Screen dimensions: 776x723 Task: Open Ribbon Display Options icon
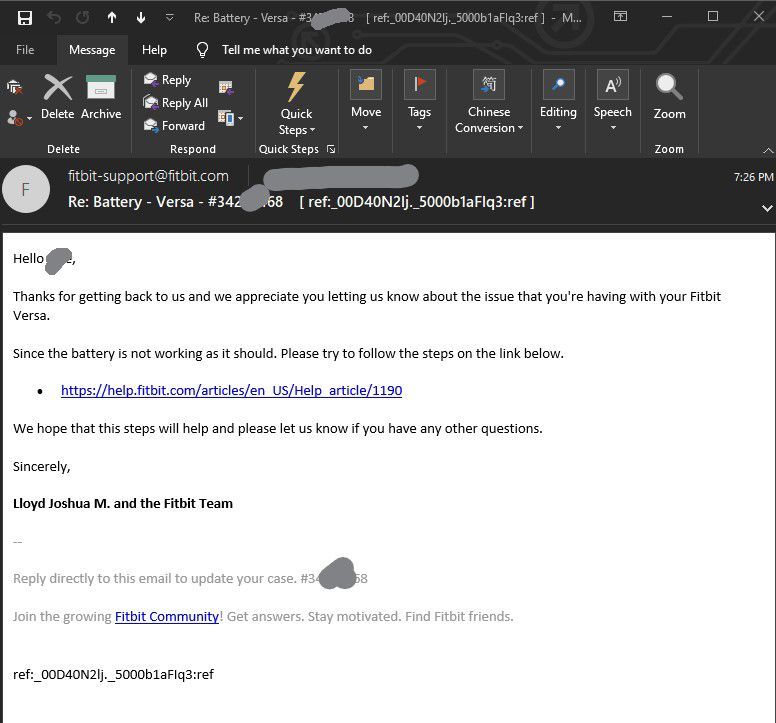pos(620,17)
